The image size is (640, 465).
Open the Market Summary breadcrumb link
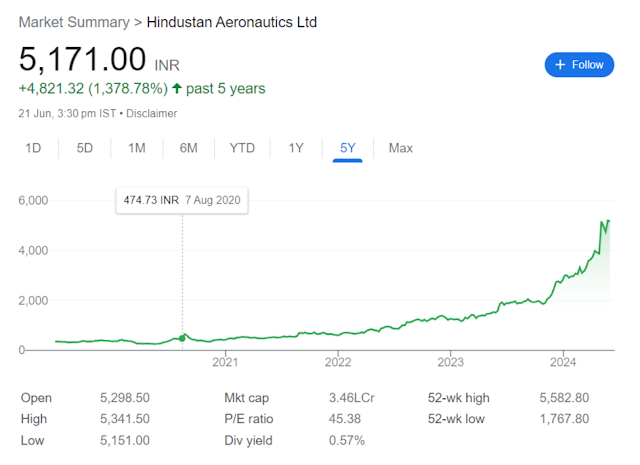(74, 22)
